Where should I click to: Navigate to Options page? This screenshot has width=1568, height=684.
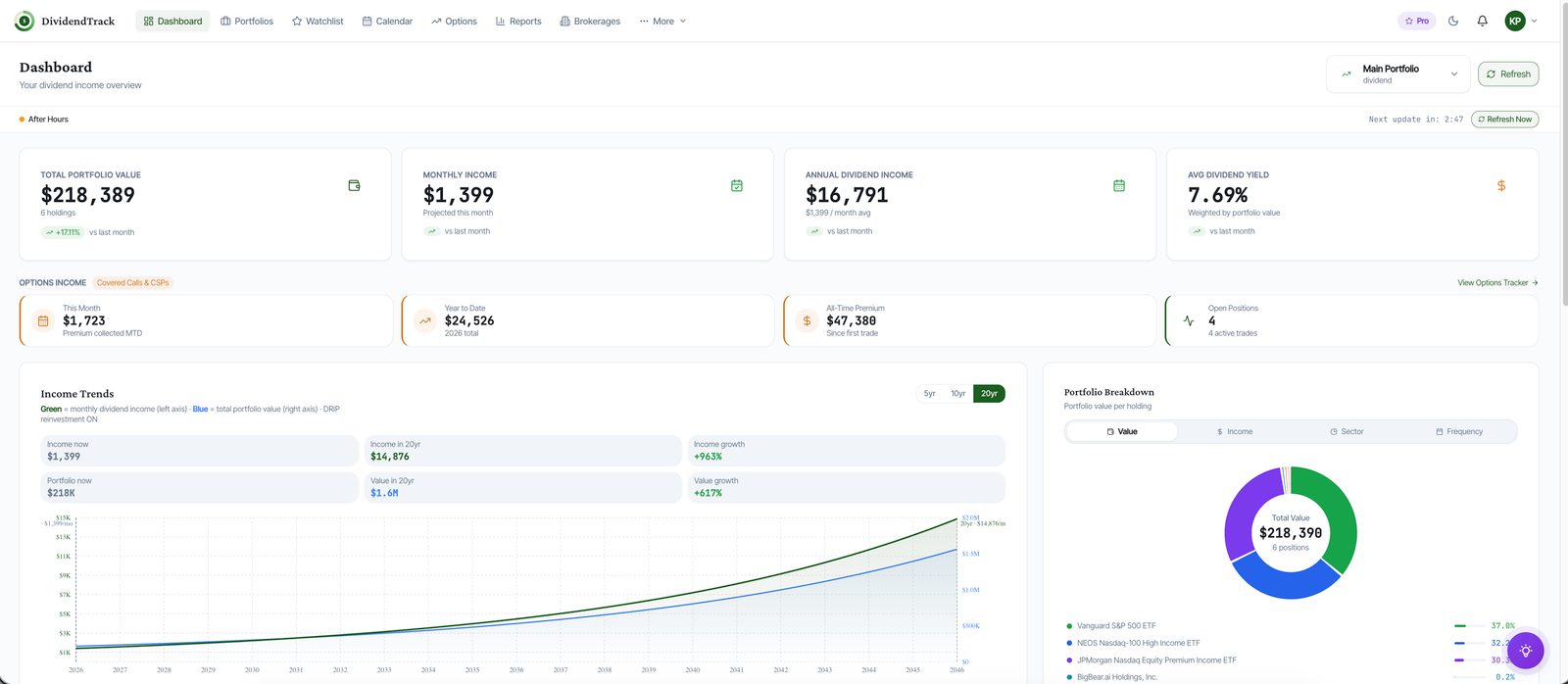454,21
